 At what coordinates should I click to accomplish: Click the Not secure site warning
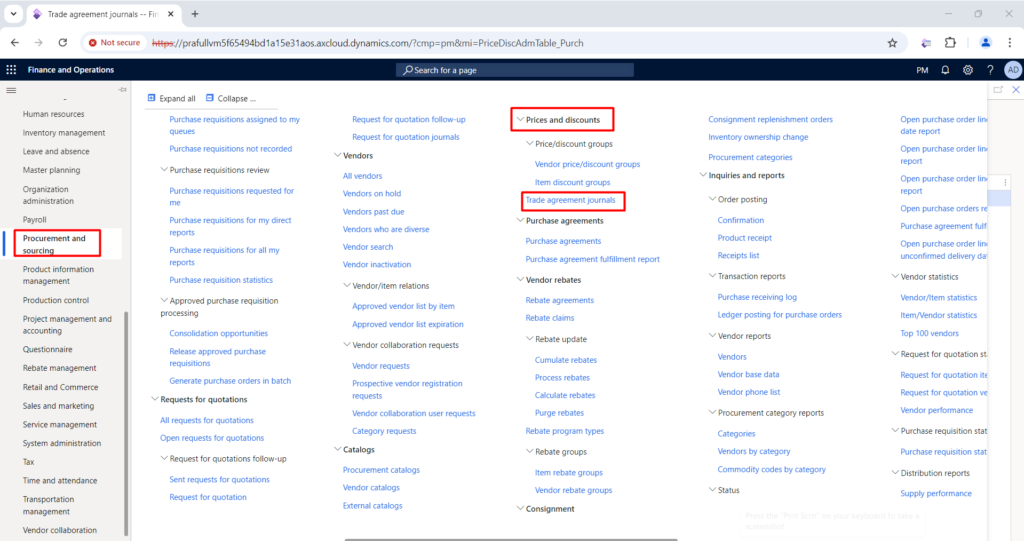tap(114, 42)
